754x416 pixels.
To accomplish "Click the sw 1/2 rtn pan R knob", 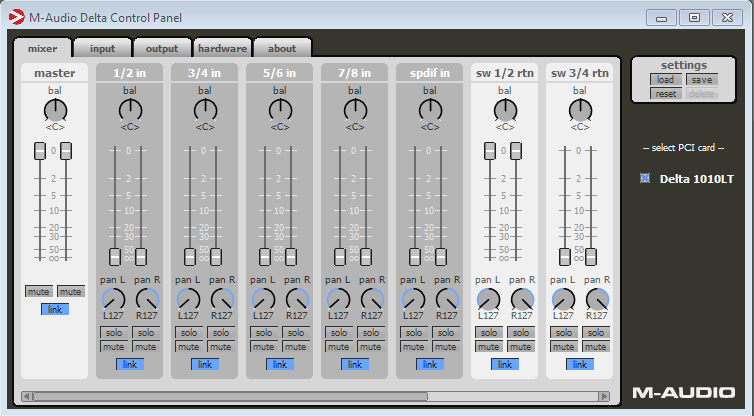I will tap(522, 299).
